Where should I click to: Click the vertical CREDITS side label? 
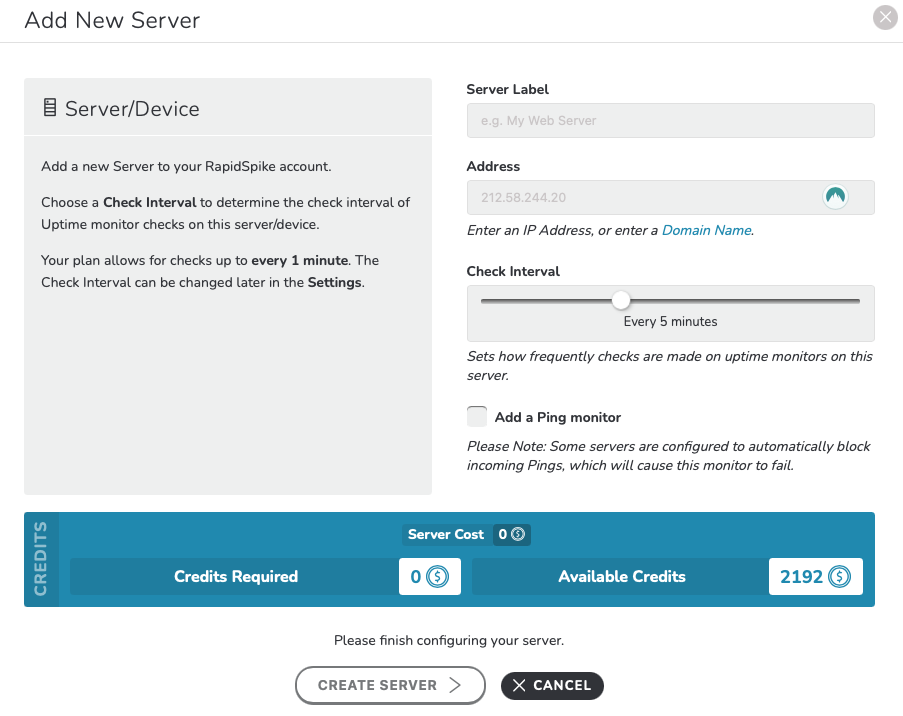[x=41, y=559]
